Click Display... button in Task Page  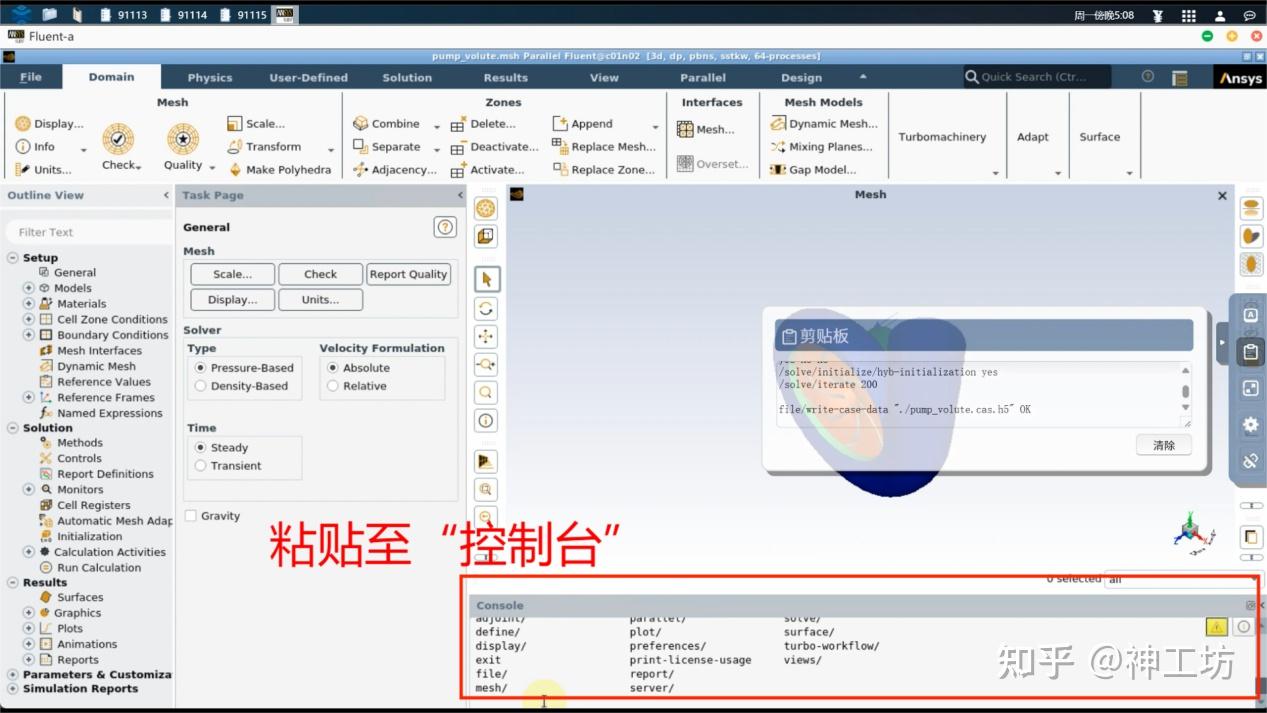[232, 300]
